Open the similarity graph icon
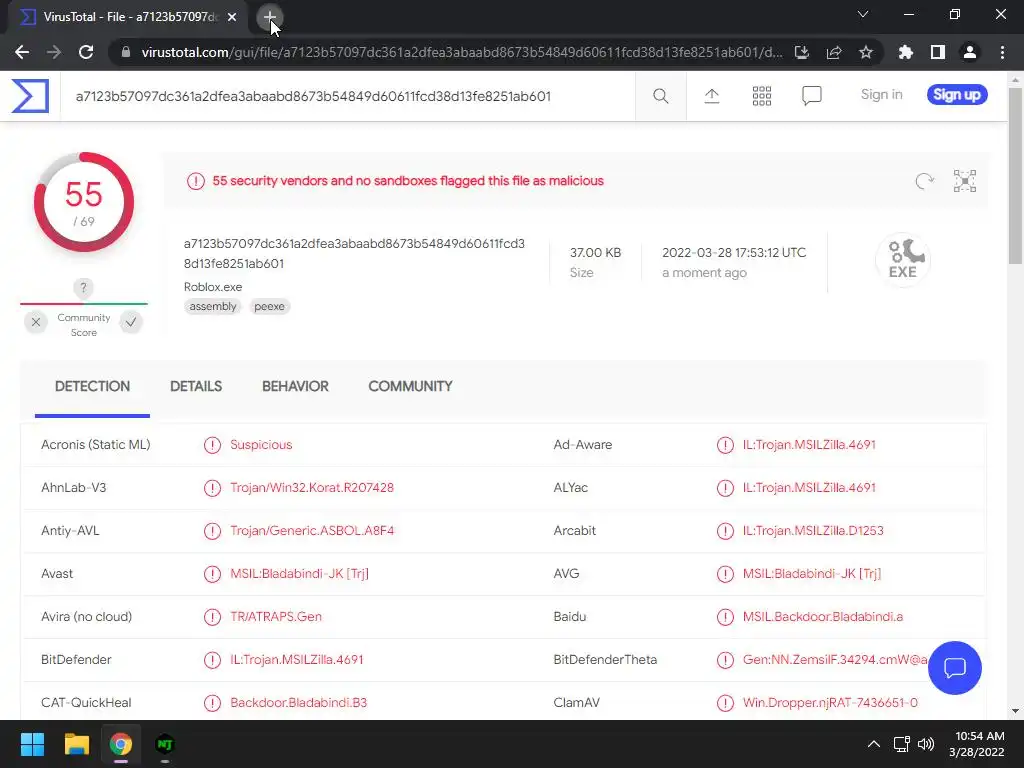Image resolution: width=1024 pixels, height=768 pixels. (x=965, y=181)
